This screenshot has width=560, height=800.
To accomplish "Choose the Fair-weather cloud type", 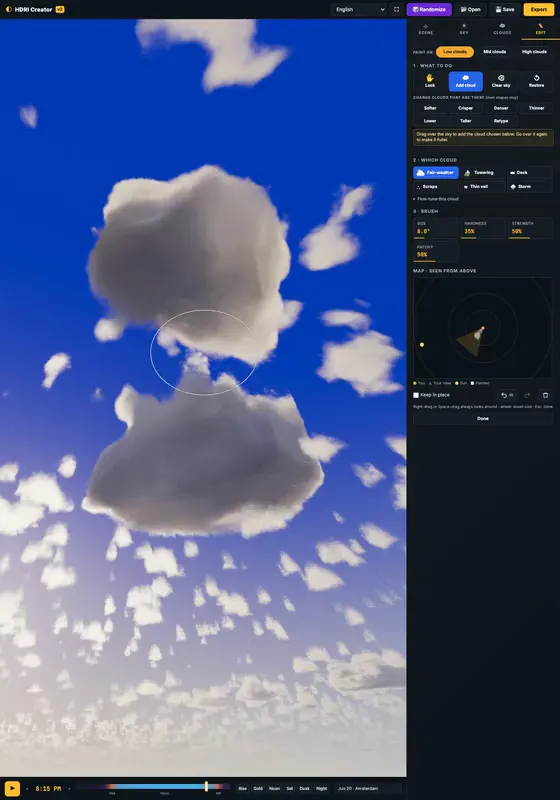I will coord(436,172).
